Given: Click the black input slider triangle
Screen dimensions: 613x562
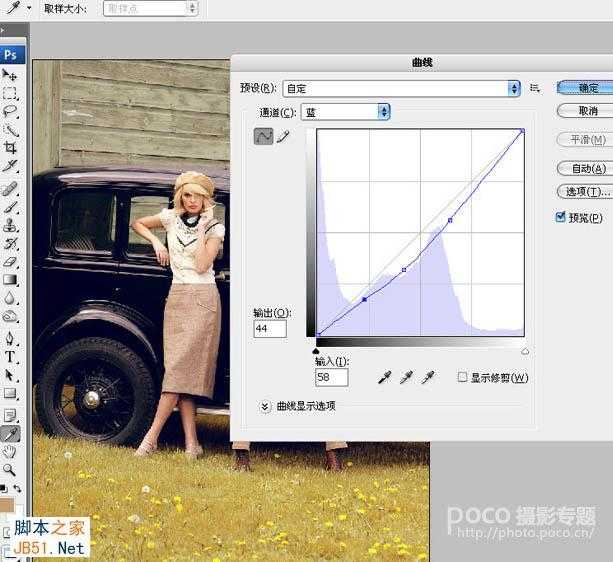Looking at the screenshot, I should [316, 351].
